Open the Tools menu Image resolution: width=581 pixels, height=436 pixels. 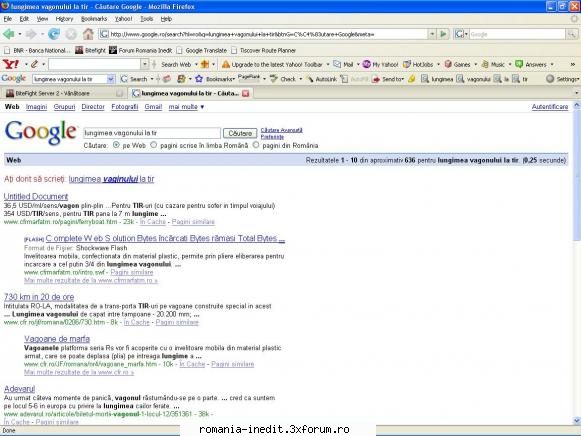[x=147, y=19]
